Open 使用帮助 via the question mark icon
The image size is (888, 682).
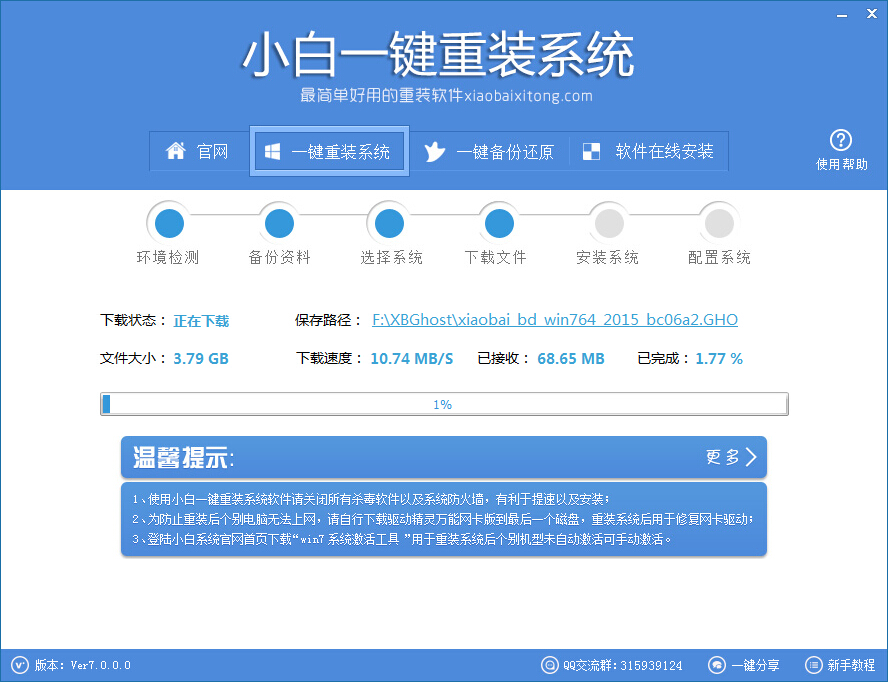coord(842,141)
